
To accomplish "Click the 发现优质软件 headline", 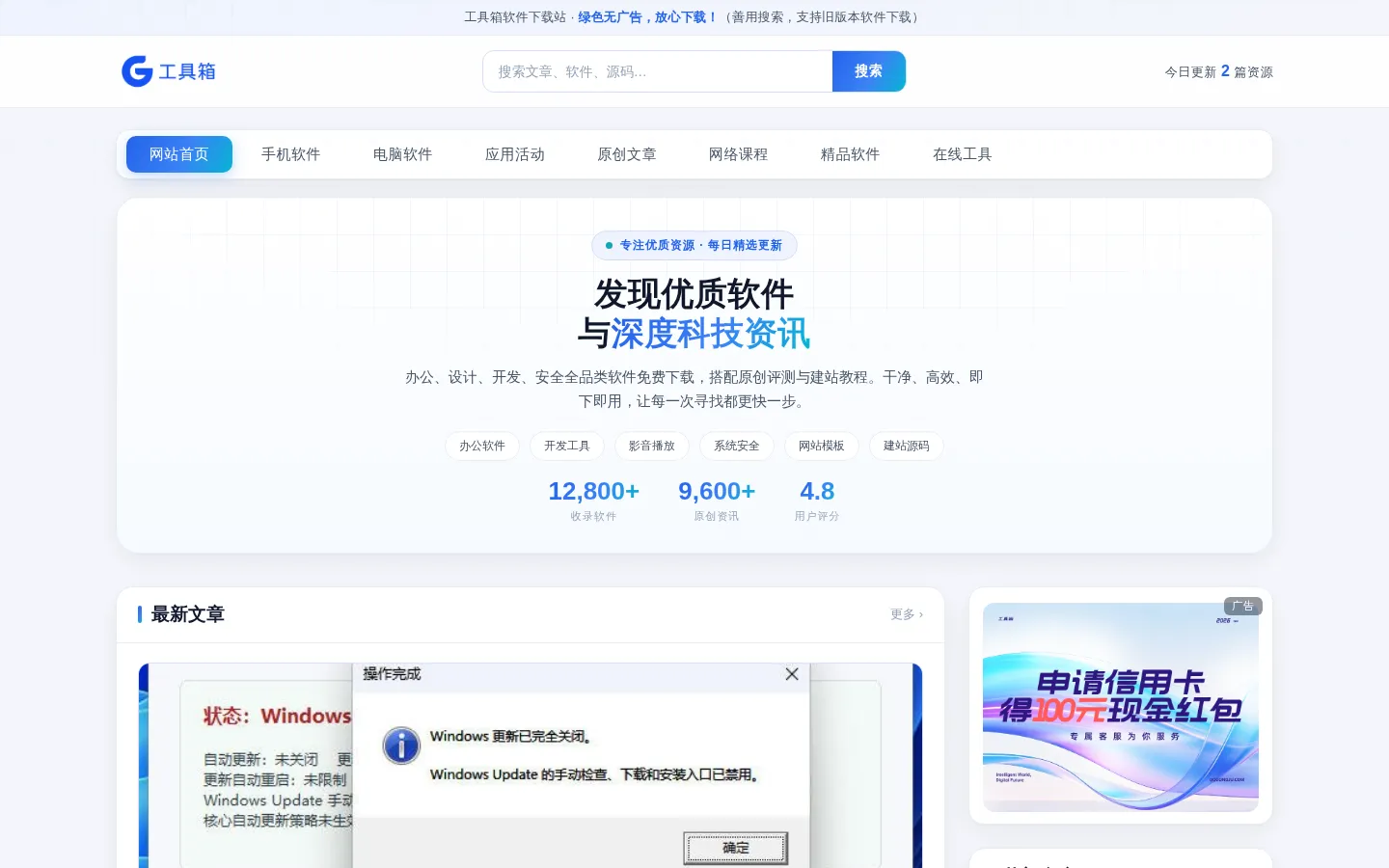I will click(x=694, y=294).
